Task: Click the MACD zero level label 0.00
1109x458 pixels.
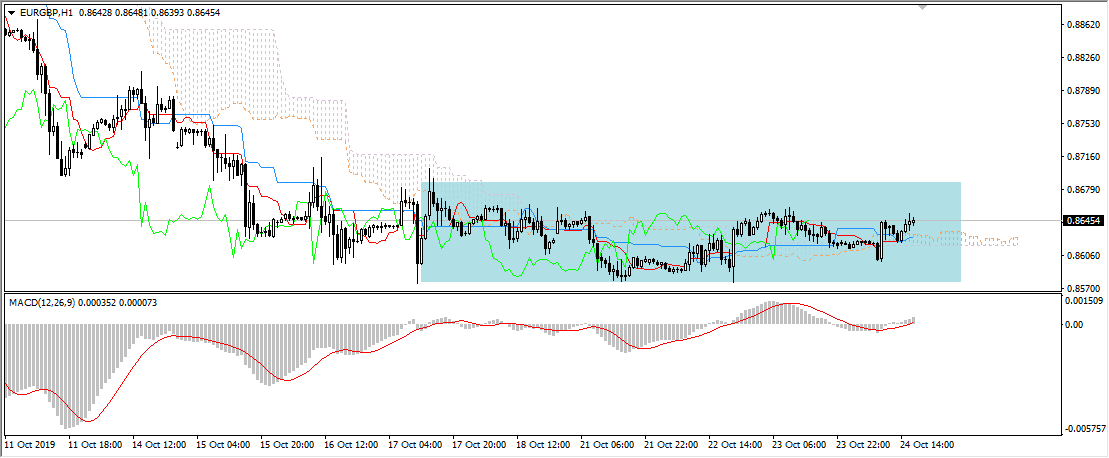Action: click(x=1076, y=325)
